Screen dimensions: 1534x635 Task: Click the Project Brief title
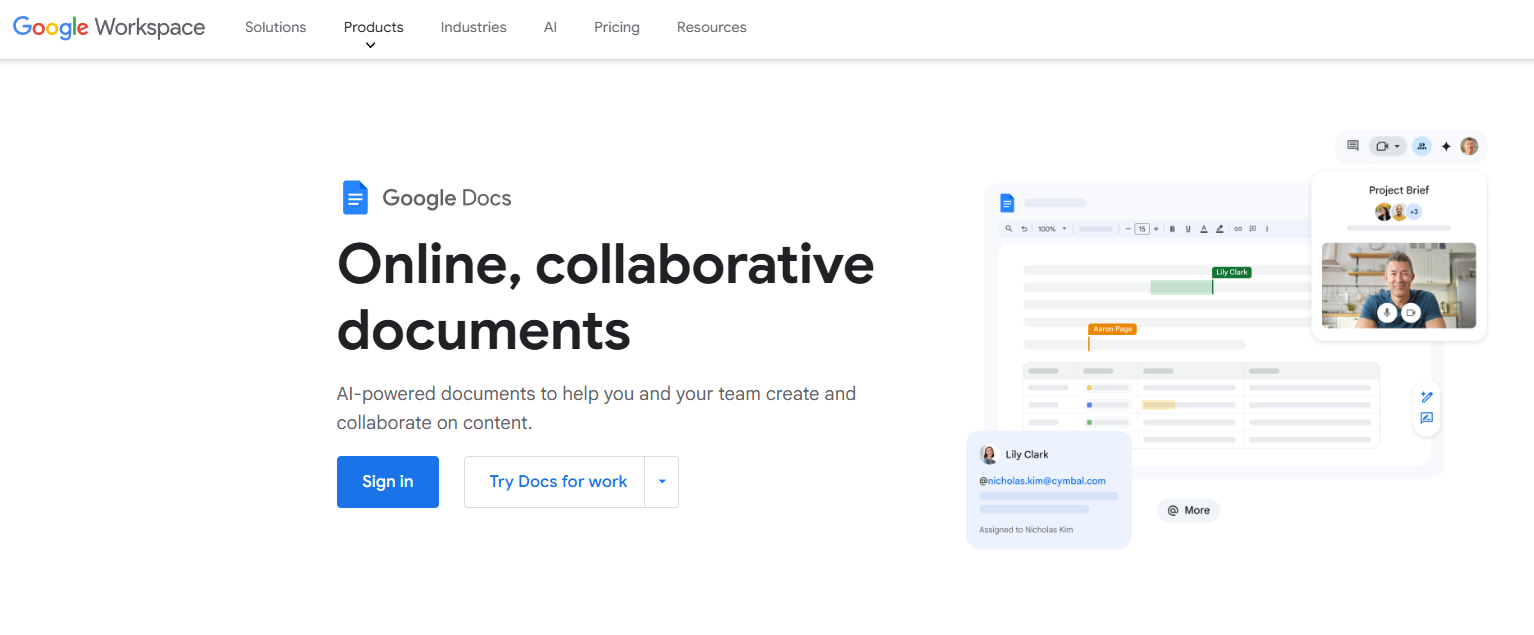coord(1399,190)
